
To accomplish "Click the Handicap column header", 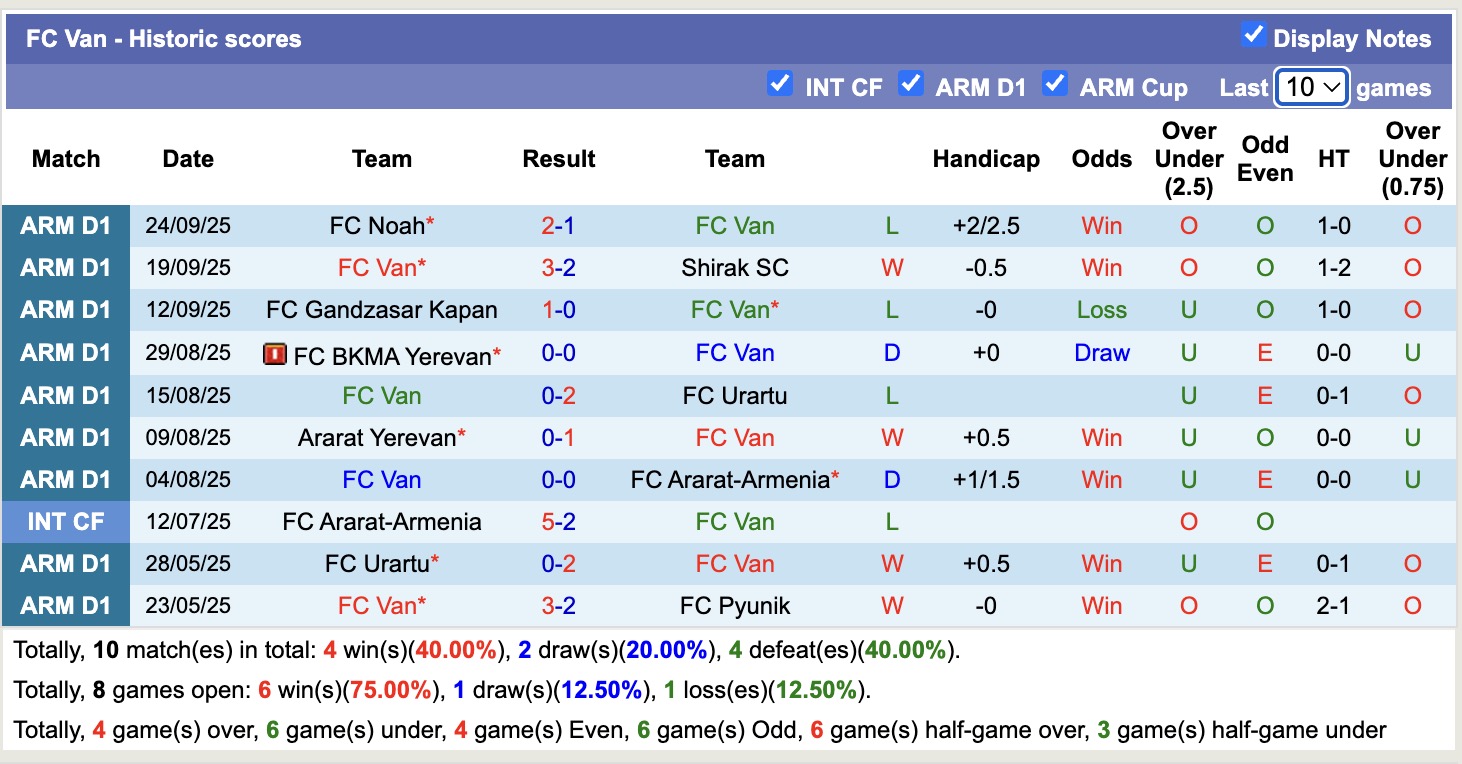I will [986, 158].
